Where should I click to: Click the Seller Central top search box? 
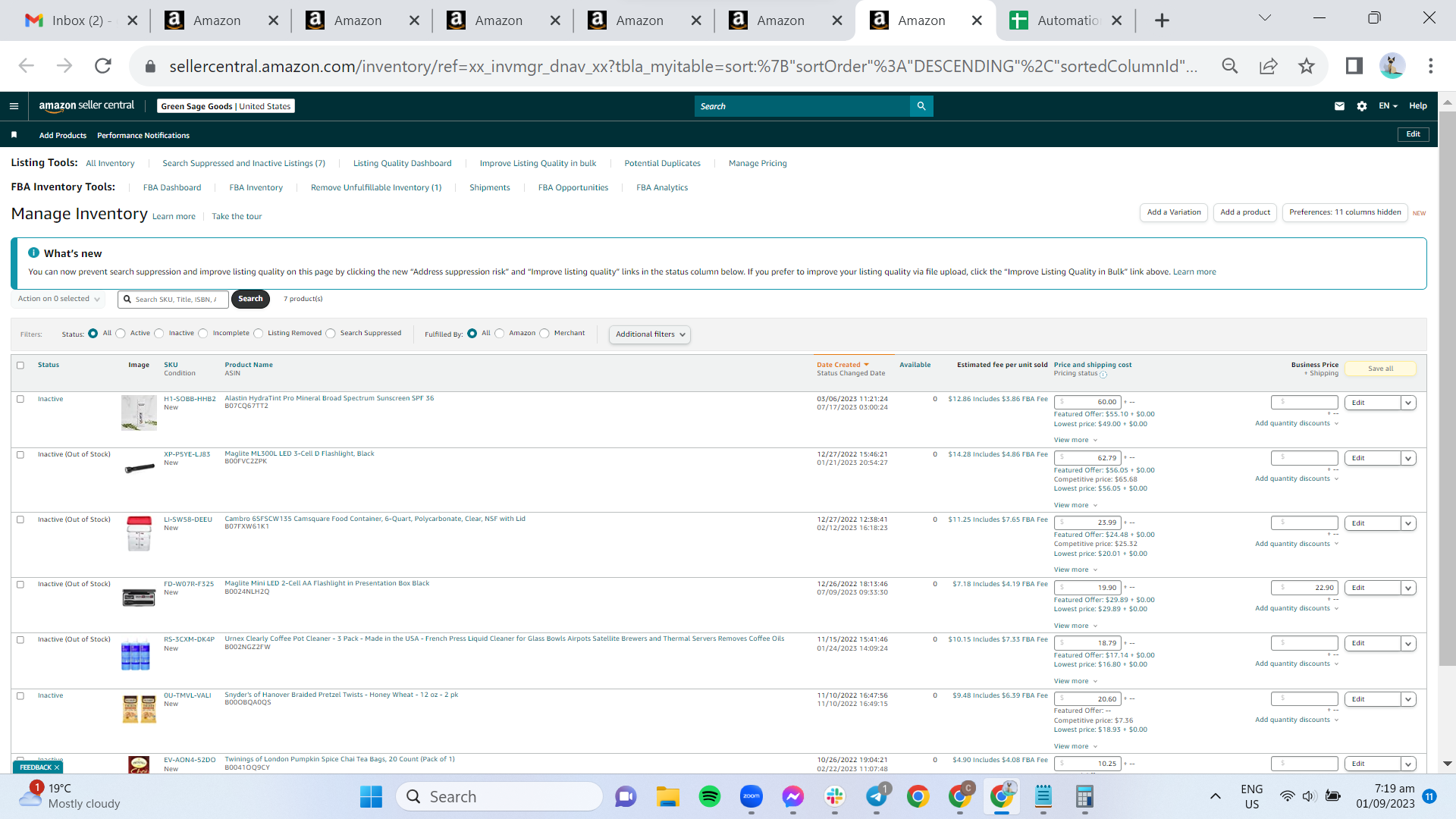point(802,106)
